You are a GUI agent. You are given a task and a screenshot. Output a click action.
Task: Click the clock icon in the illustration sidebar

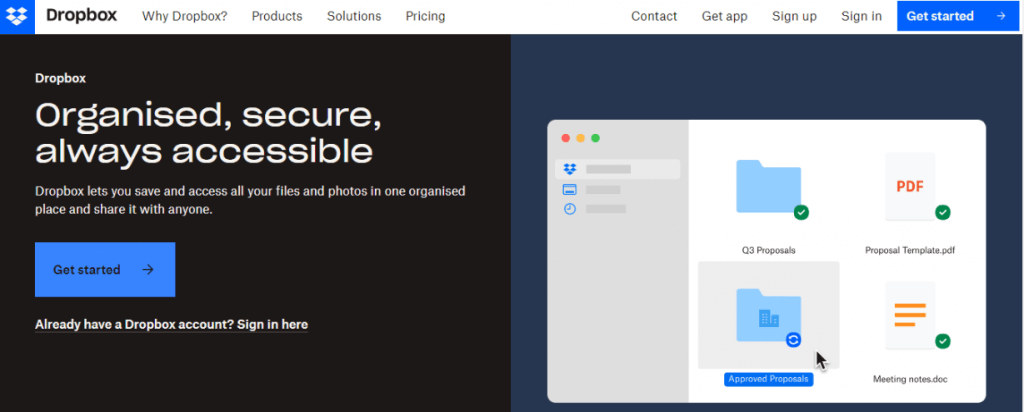point(569,209)
